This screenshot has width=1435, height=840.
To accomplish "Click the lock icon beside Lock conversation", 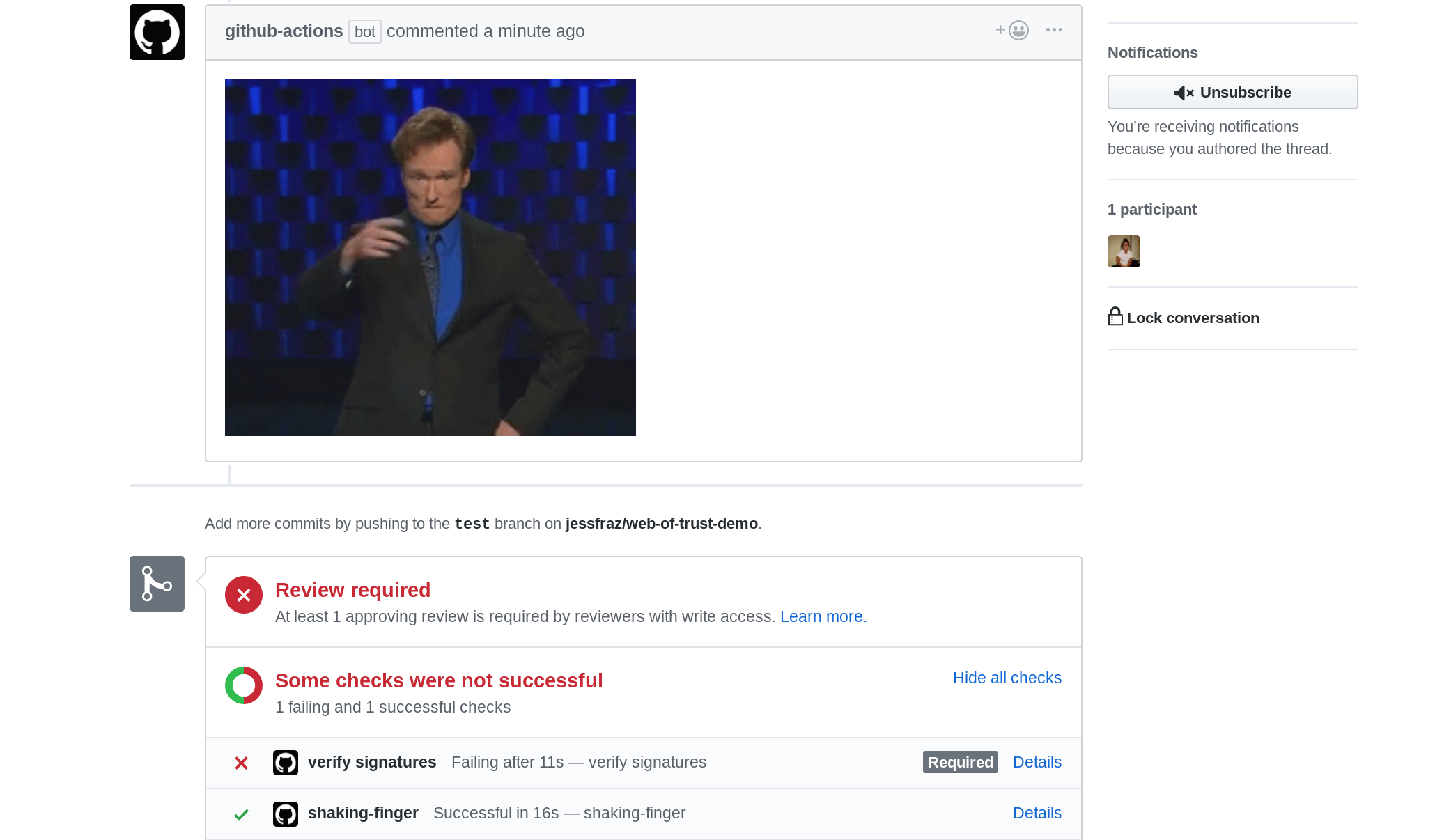I will pyautogui.click(x=1115, y=317).
